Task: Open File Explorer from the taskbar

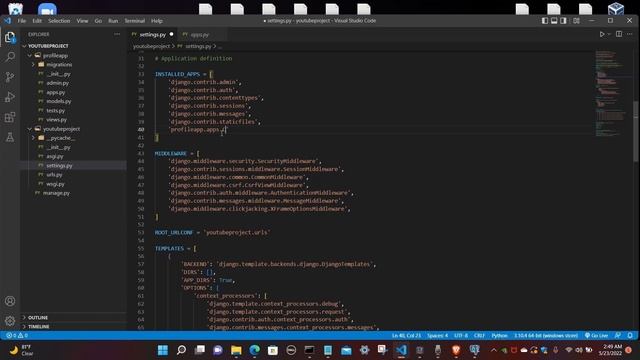Action: tap(236, 350)
